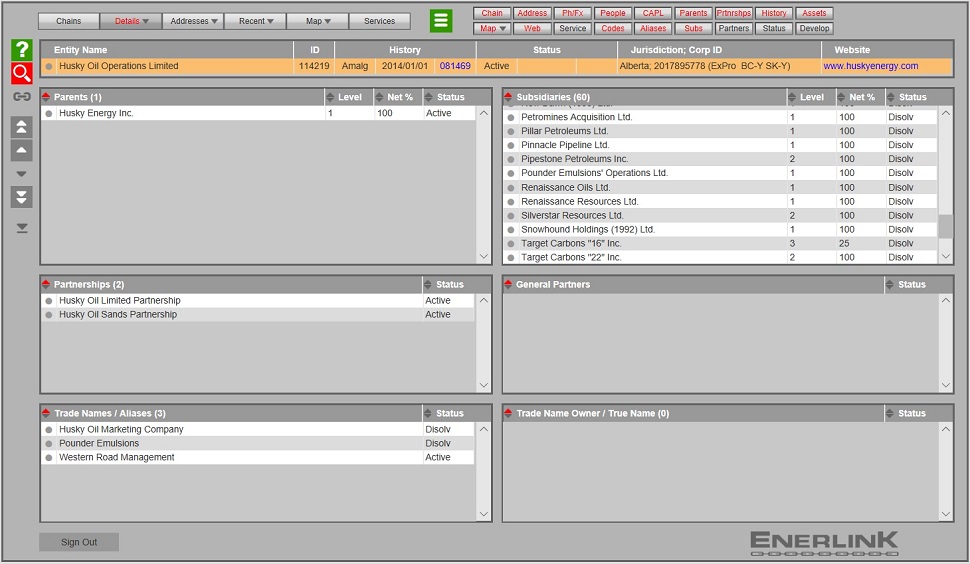Switch to the Prtnrshps view
970x564 pixels.
pos(734,13)
